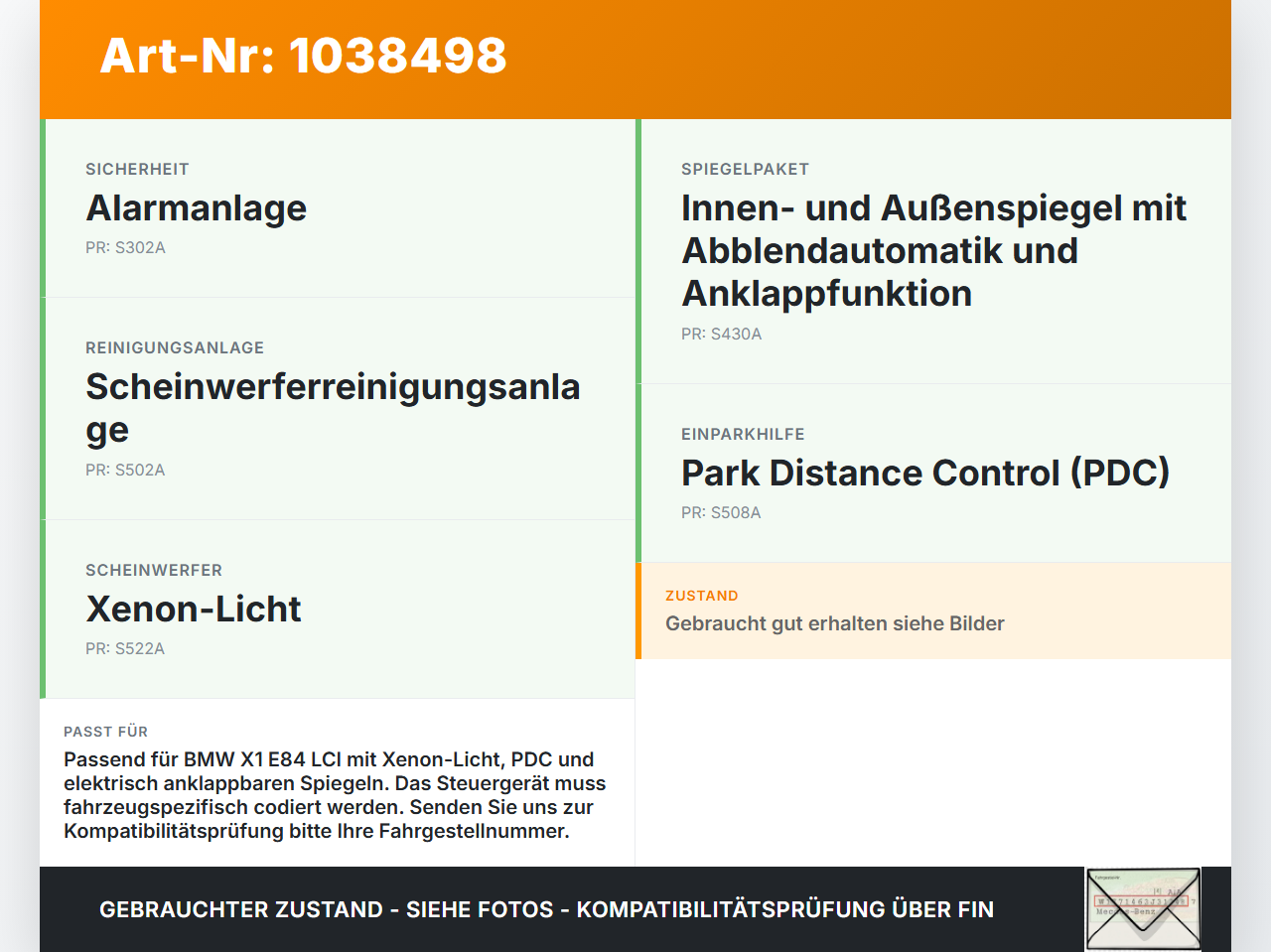This screenshot has height=952, width=1271.
Task: Click the EINPARKHILFE category label
Action: click(x=743, y=434)
